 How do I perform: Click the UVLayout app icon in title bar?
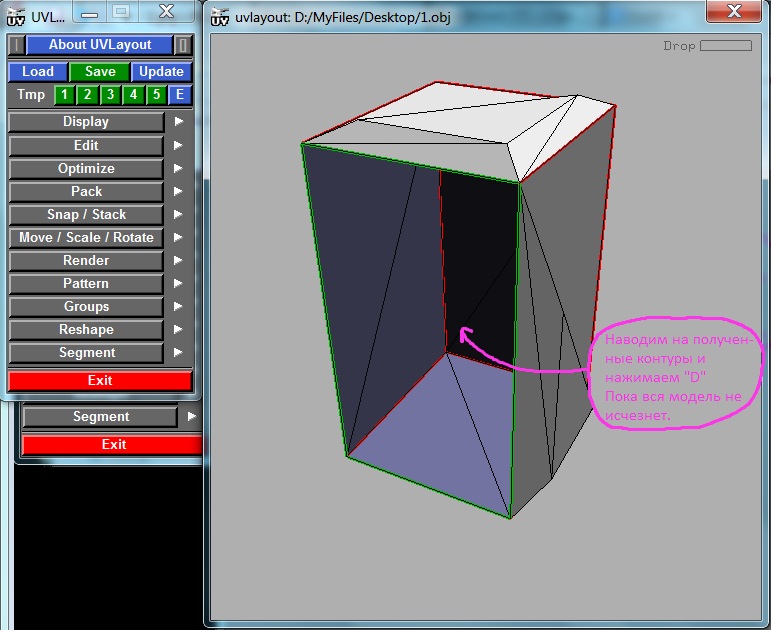(16, 17)
